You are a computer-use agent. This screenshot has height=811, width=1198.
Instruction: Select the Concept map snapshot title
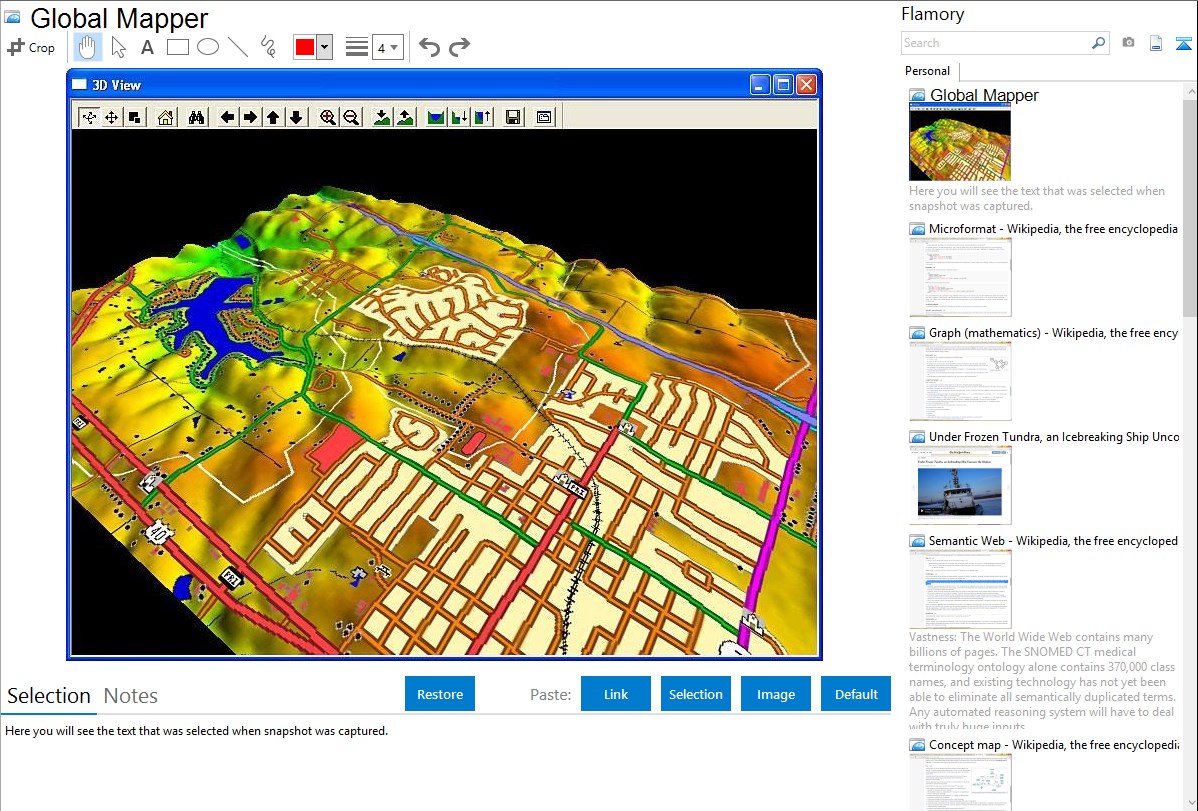click(x=1054, y=745)
